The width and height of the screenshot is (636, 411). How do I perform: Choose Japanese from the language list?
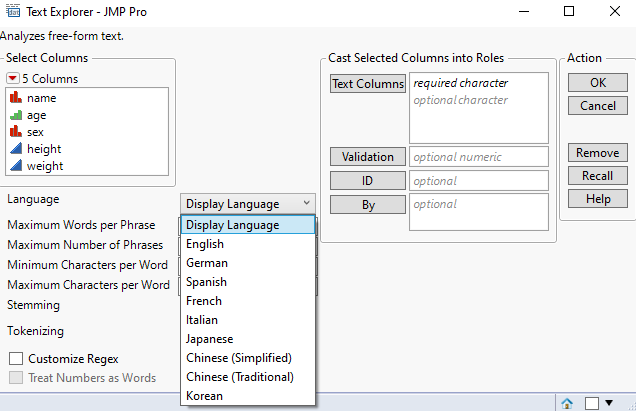(x=210, y=339)
